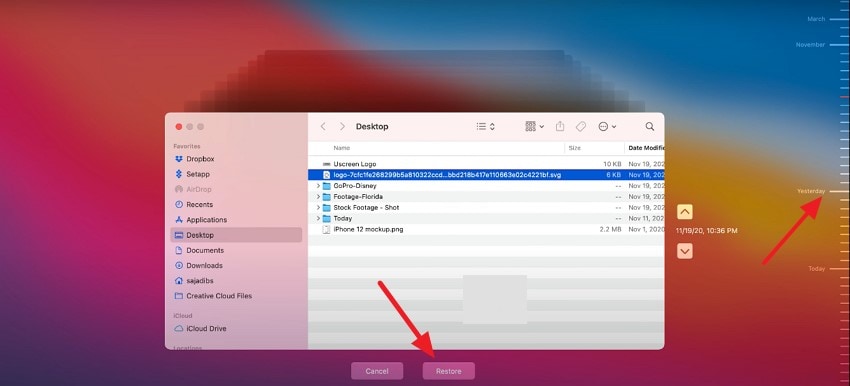Go to the next backup with down arrow
This screenshot has height=386, width=850.
tap(685, 251)
